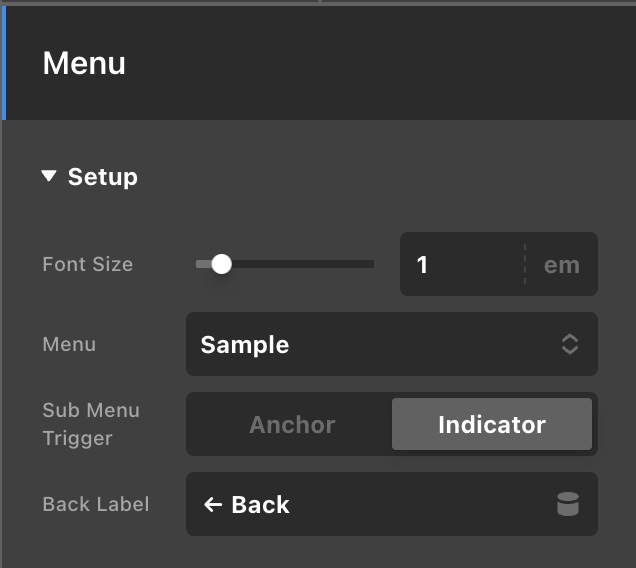Click the Font Size label
636x568 pixels.
click(x=88, y=264)
